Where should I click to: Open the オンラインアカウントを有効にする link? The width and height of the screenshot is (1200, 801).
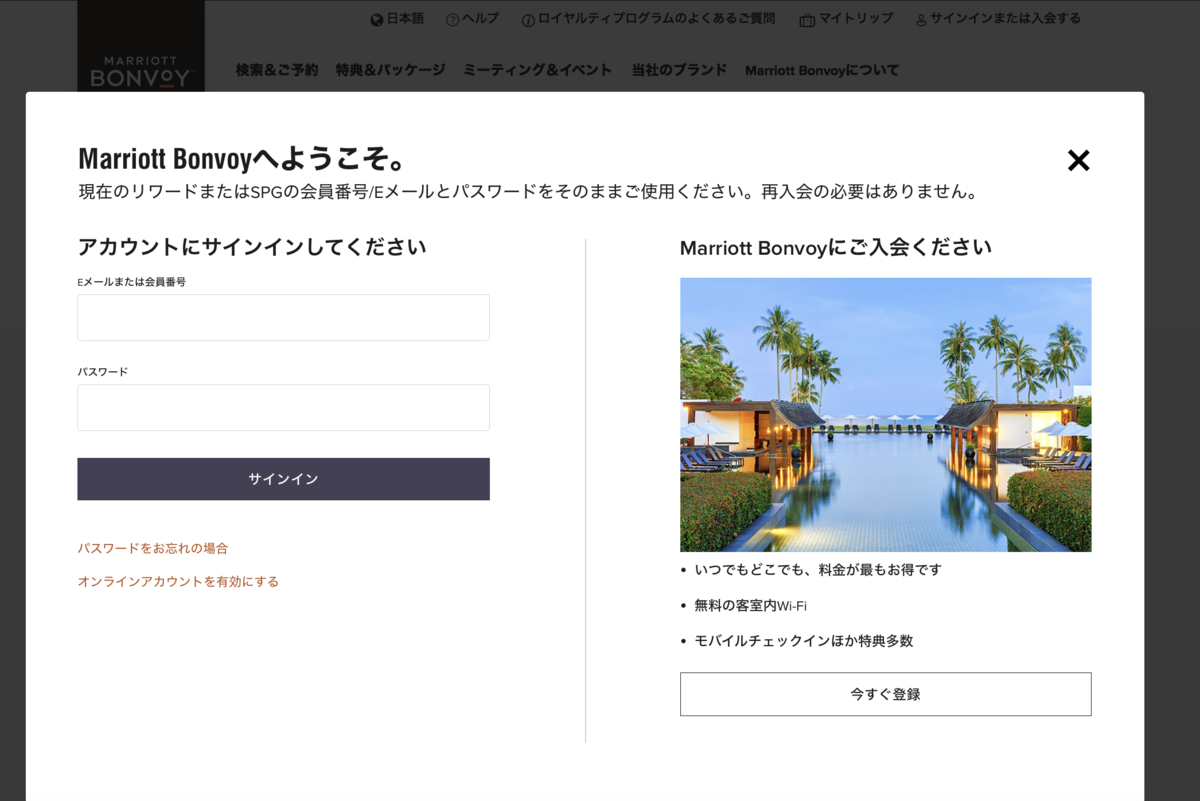pos(178,581)
